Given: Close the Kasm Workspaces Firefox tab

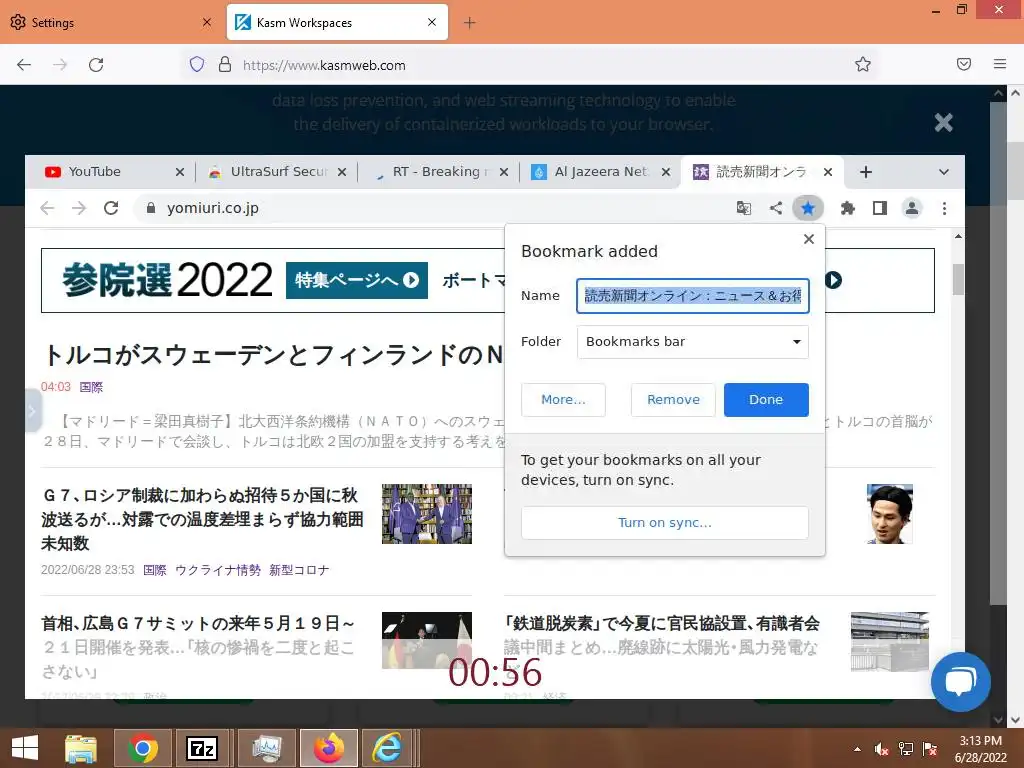Looking at the screenshot, I should pyautogui.click(x=432, y=22).
